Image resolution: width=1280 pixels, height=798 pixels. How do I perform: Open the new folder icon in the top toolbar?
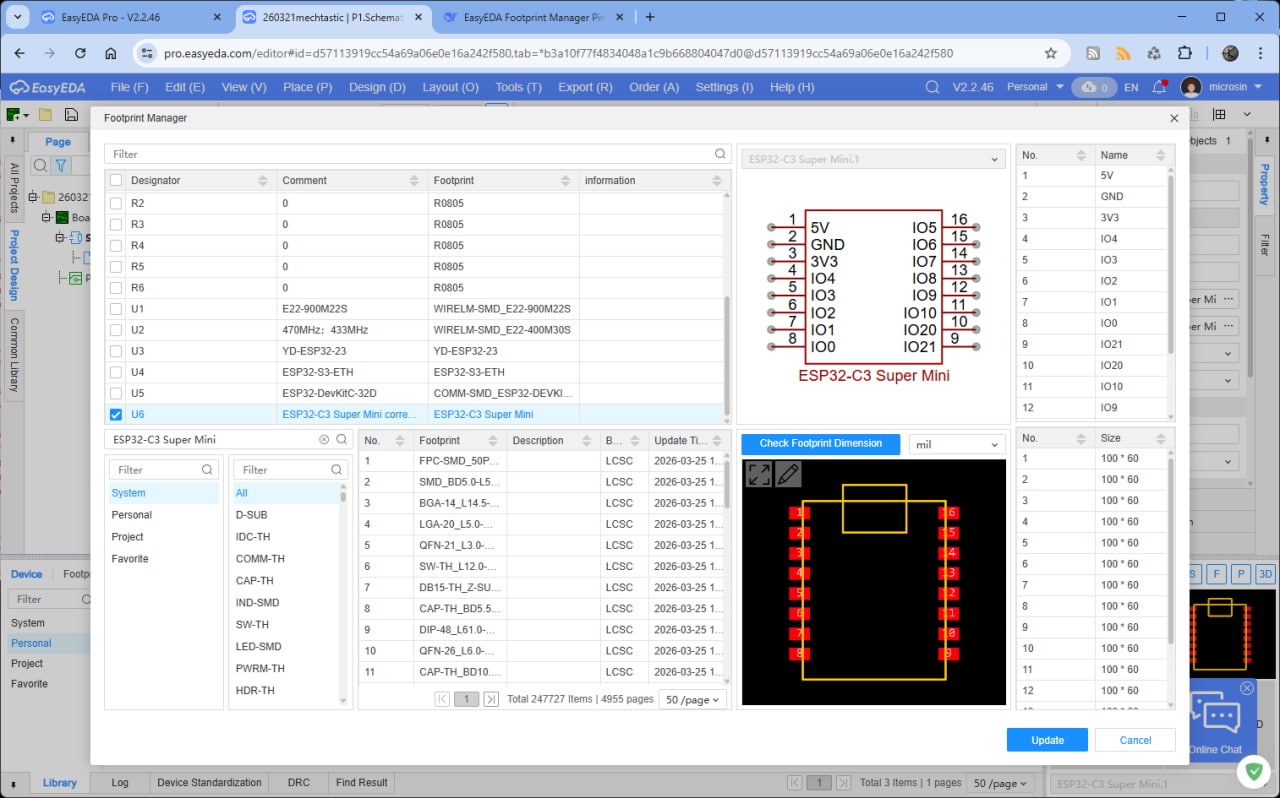(x=43, y=114)
